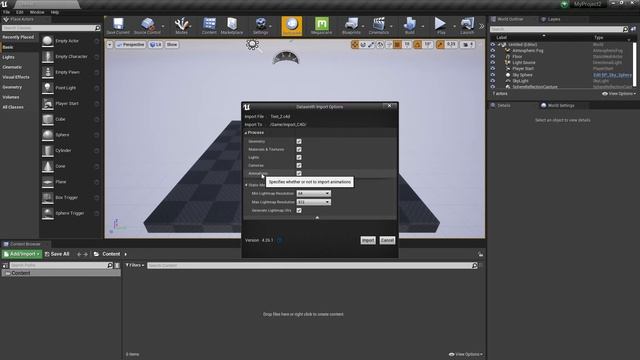
Task: Toggle the Generate Lightmap UVs checkbox
Action: (x=299, y=210)
